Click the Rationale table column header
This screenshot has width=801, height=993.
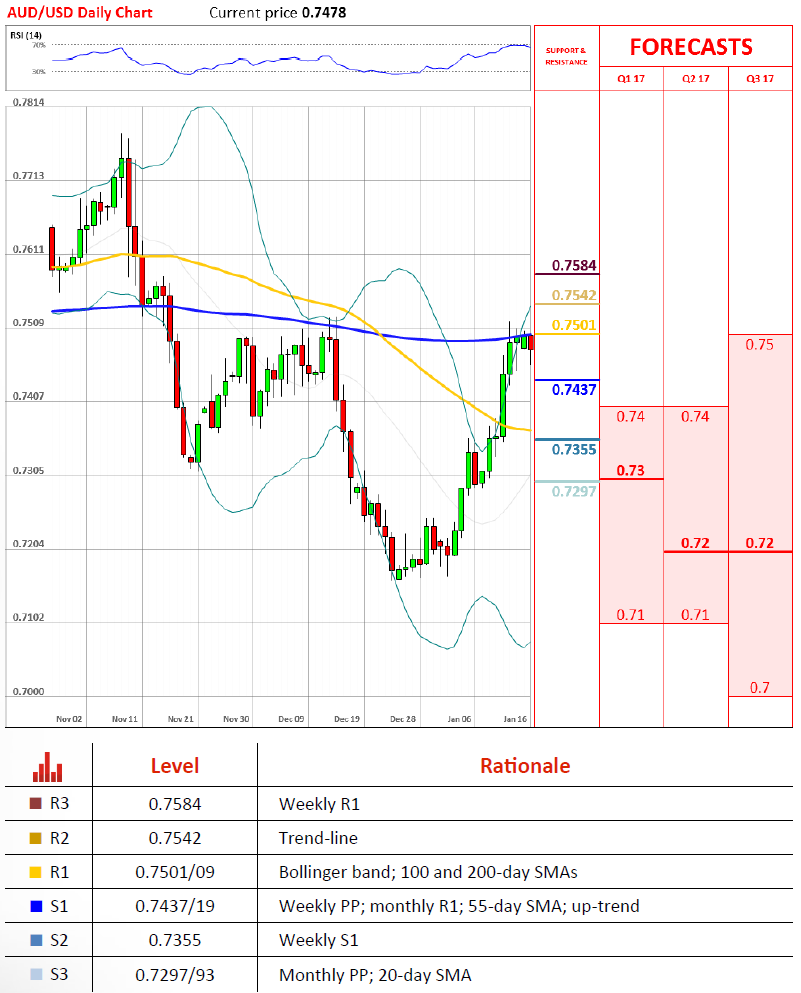(525, 766)
